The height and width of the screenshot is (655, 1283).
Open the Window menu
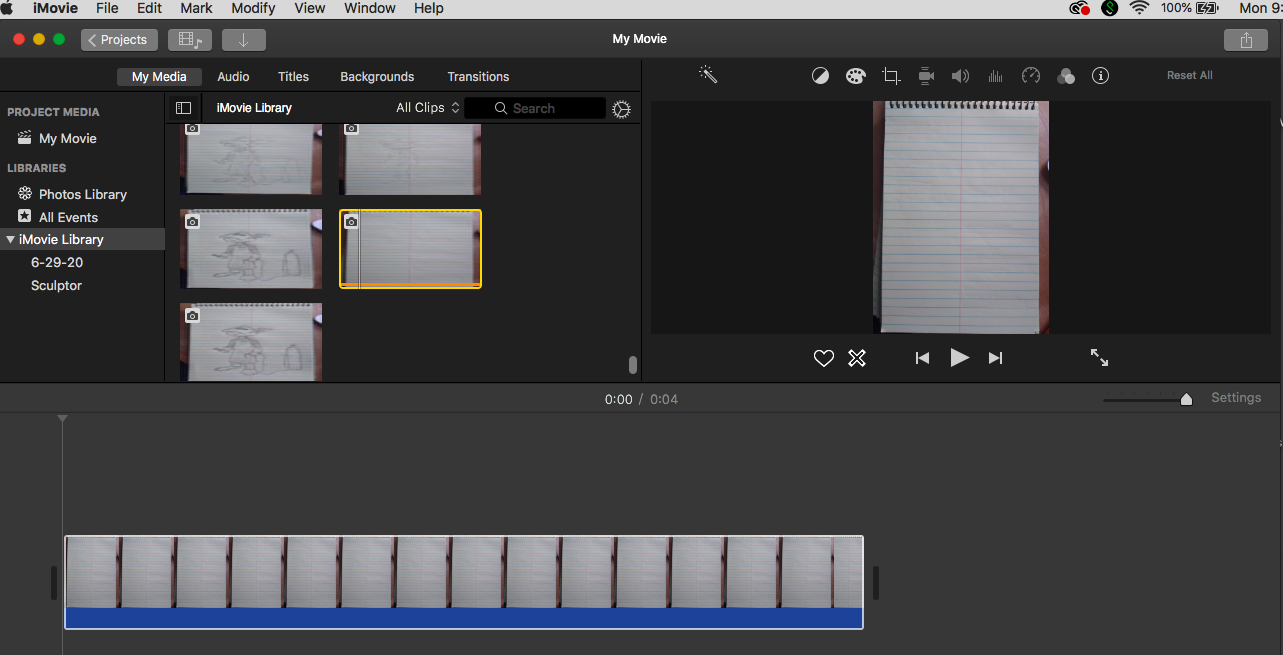[369, 8]
